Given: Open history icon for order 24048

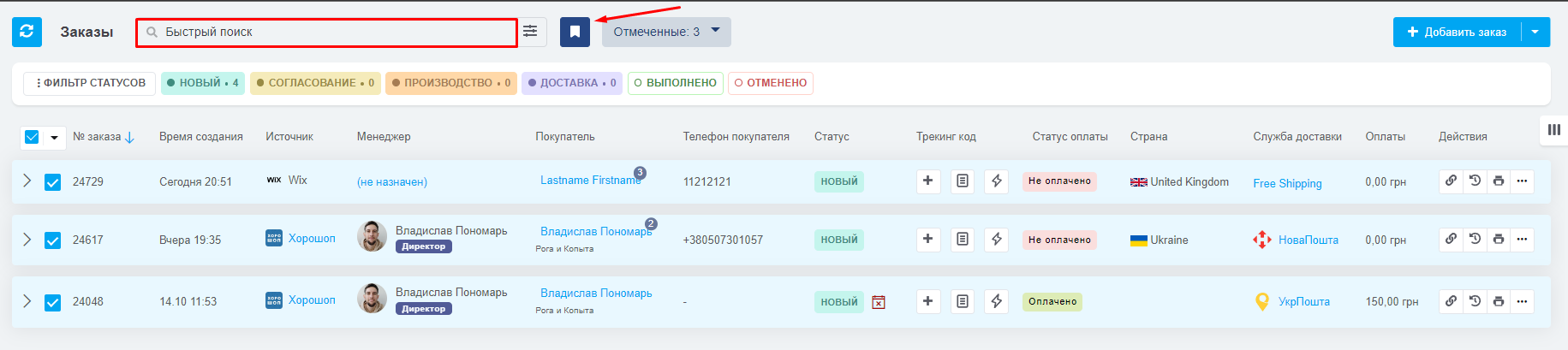Looking at the screenshot, I should point(1475,301).
